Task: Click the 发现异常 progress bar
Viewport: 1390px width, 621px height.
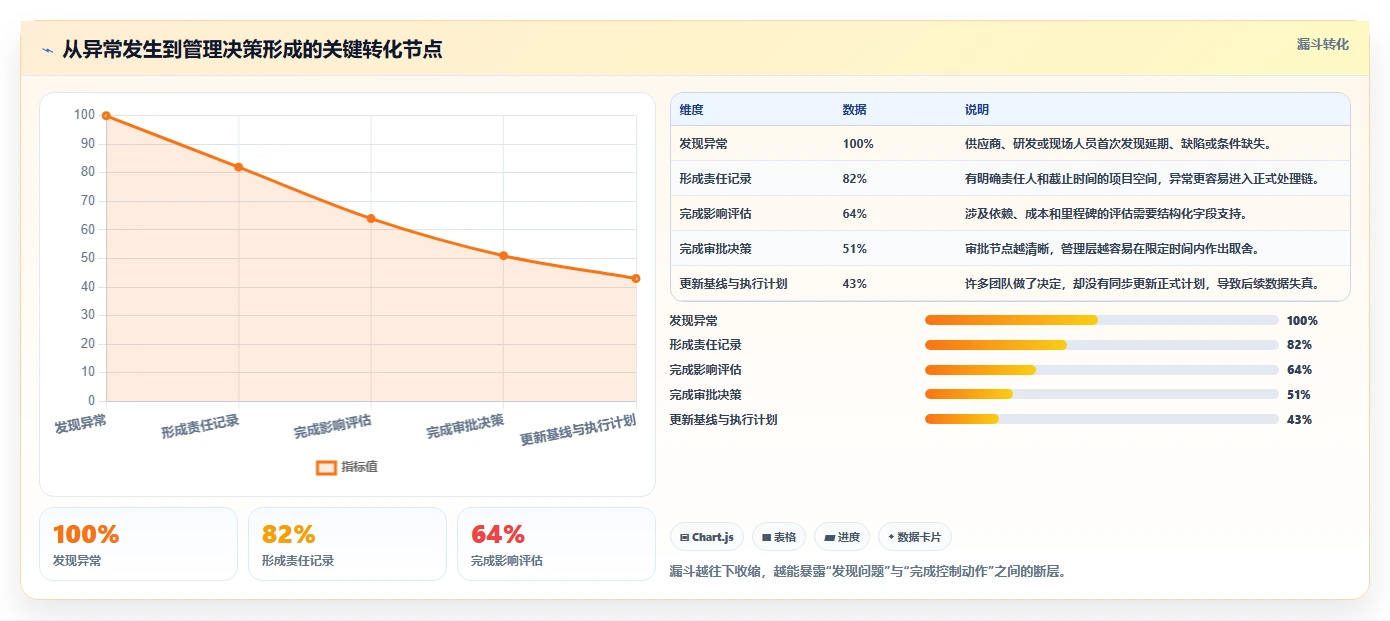Action: point(1101,320)
